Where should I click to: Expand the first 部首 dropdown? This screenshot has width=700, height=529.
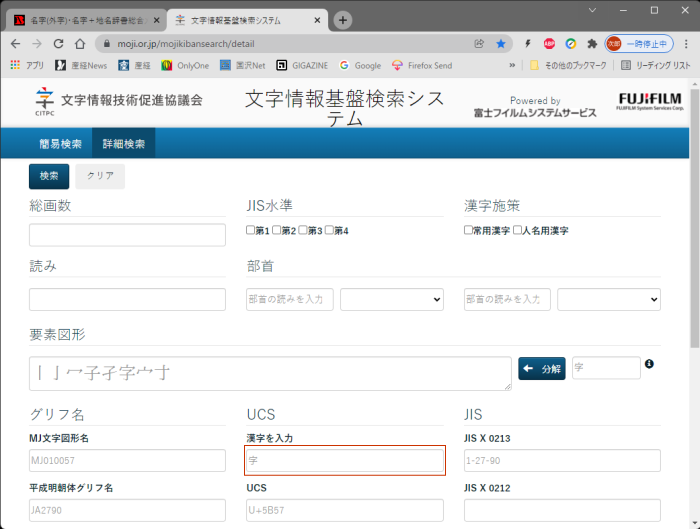392,299
